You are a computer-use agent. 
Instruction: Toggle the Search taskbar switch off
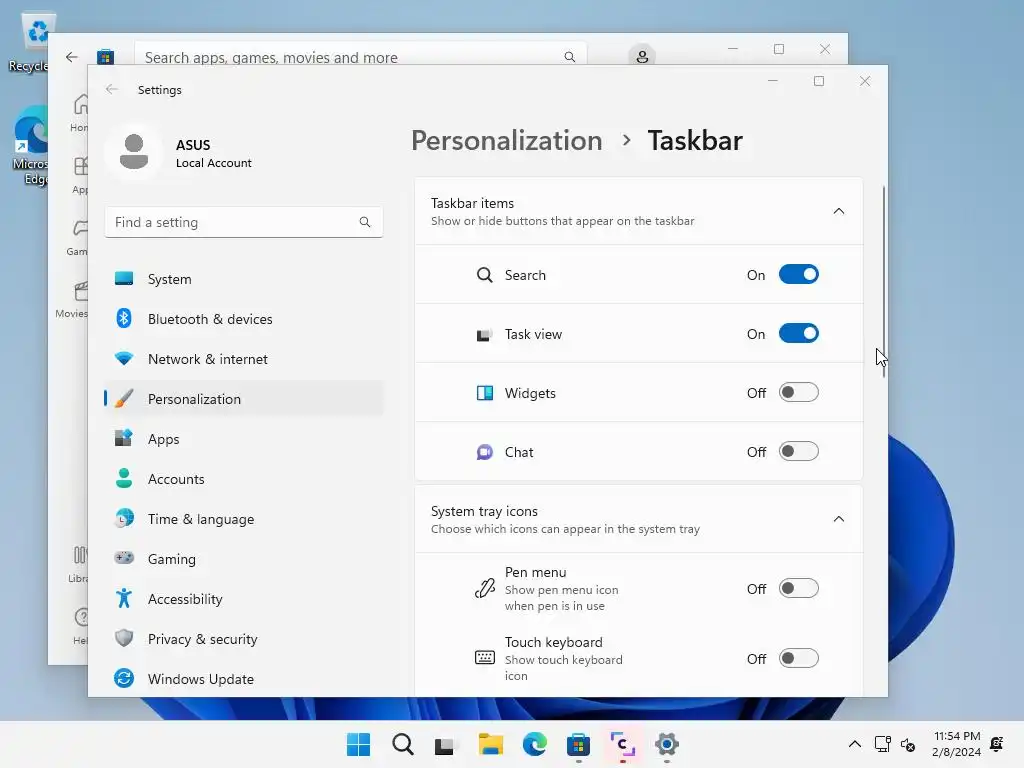pyautogui.click(x=798, y=275)
